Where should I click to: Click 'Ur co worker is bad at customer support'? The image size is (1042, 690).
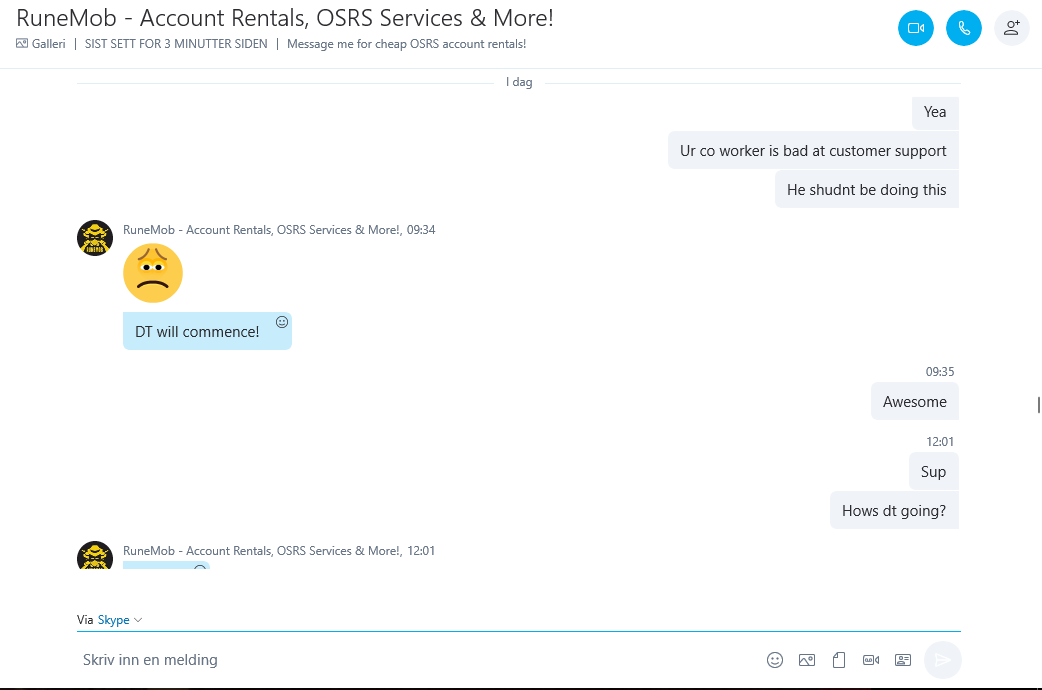pos(813,150)
